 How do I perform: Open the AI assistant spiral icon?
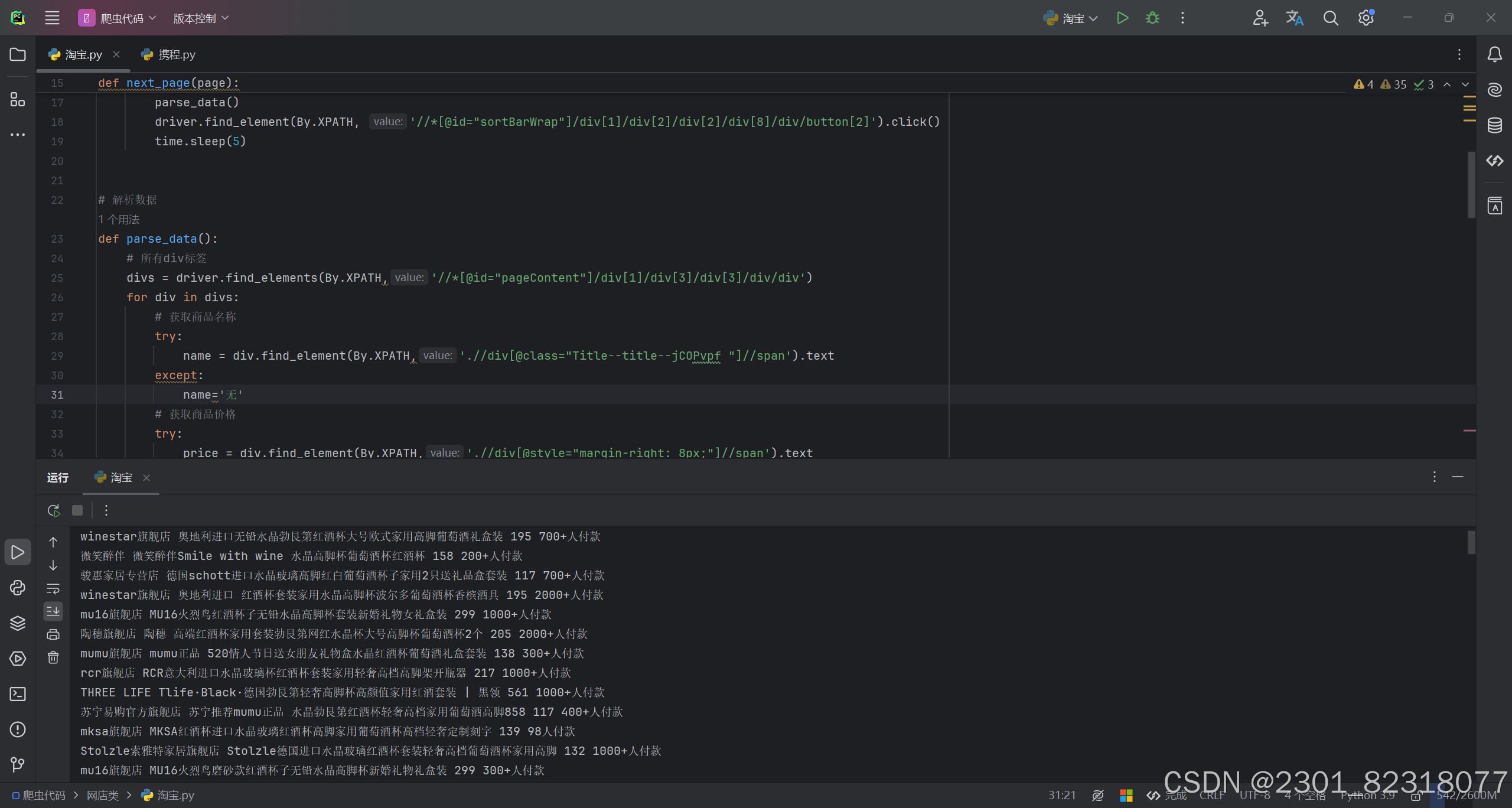(1495, 90)
